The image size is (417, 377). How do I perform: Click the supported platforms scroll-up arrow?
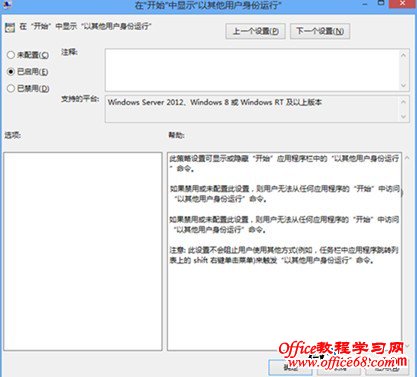point(404,102)
